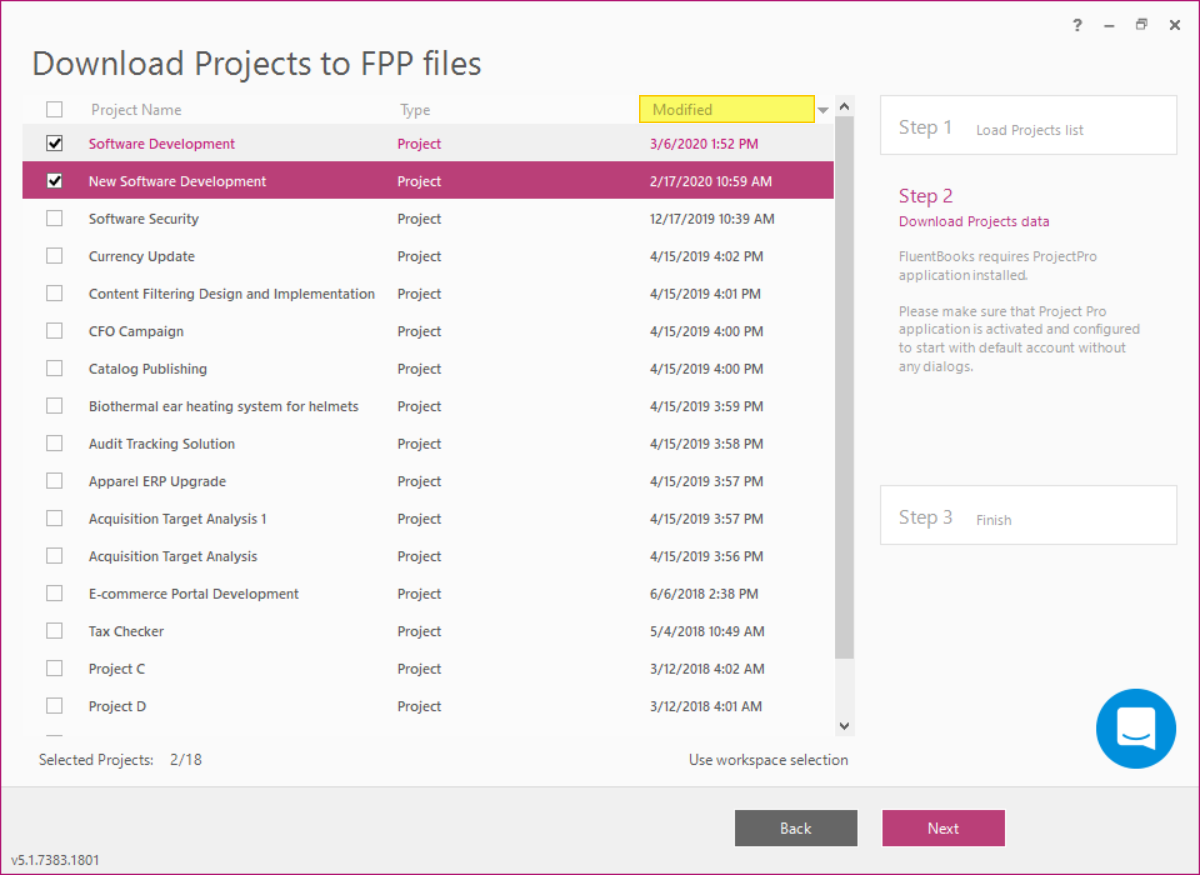This screenshot has height=875, width=1200.
Task: Click the 6/6/2018 2:38 PM date cell
Action: pyautogui.click(x=704, y=594)
